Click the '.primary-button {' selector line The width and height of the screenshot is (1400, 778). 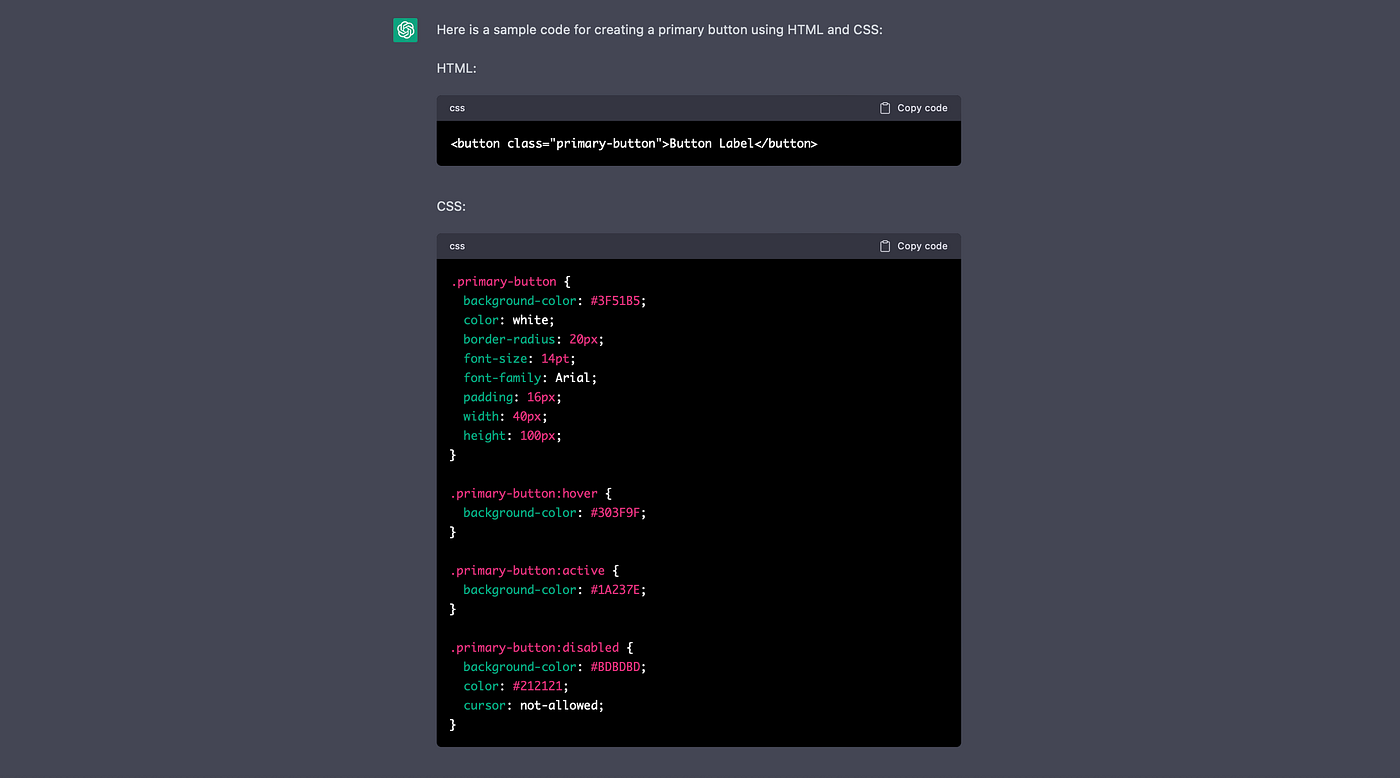pyautogui.click(x=510, y=282)
